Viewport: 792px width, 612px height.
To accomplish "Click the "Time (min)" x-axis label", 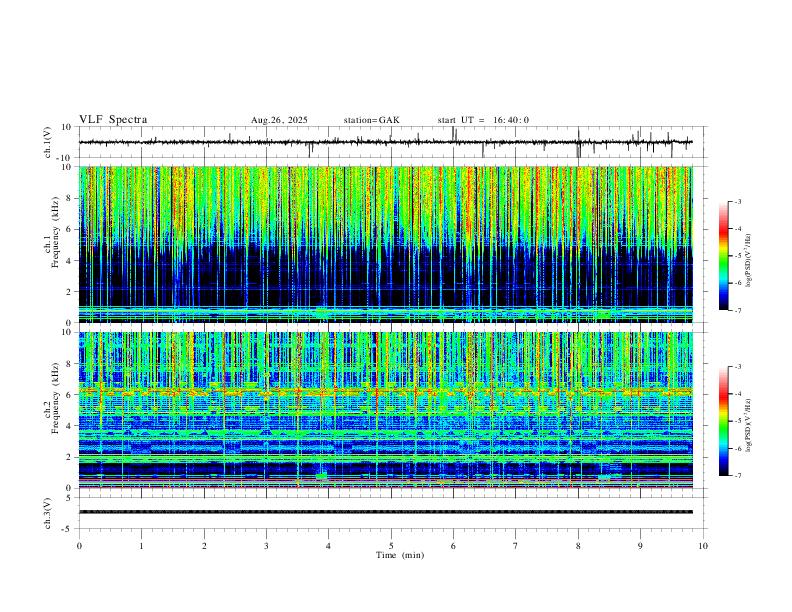I will coord(400,555).
